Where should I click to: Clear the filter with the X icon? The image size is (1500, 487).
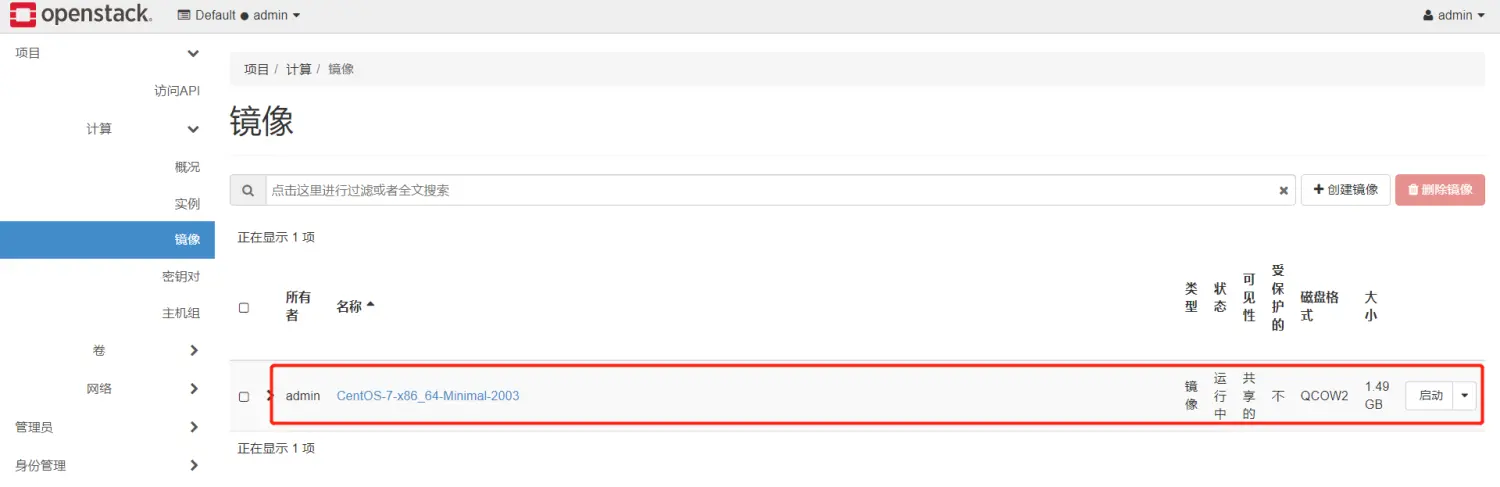click(1283, 190)
